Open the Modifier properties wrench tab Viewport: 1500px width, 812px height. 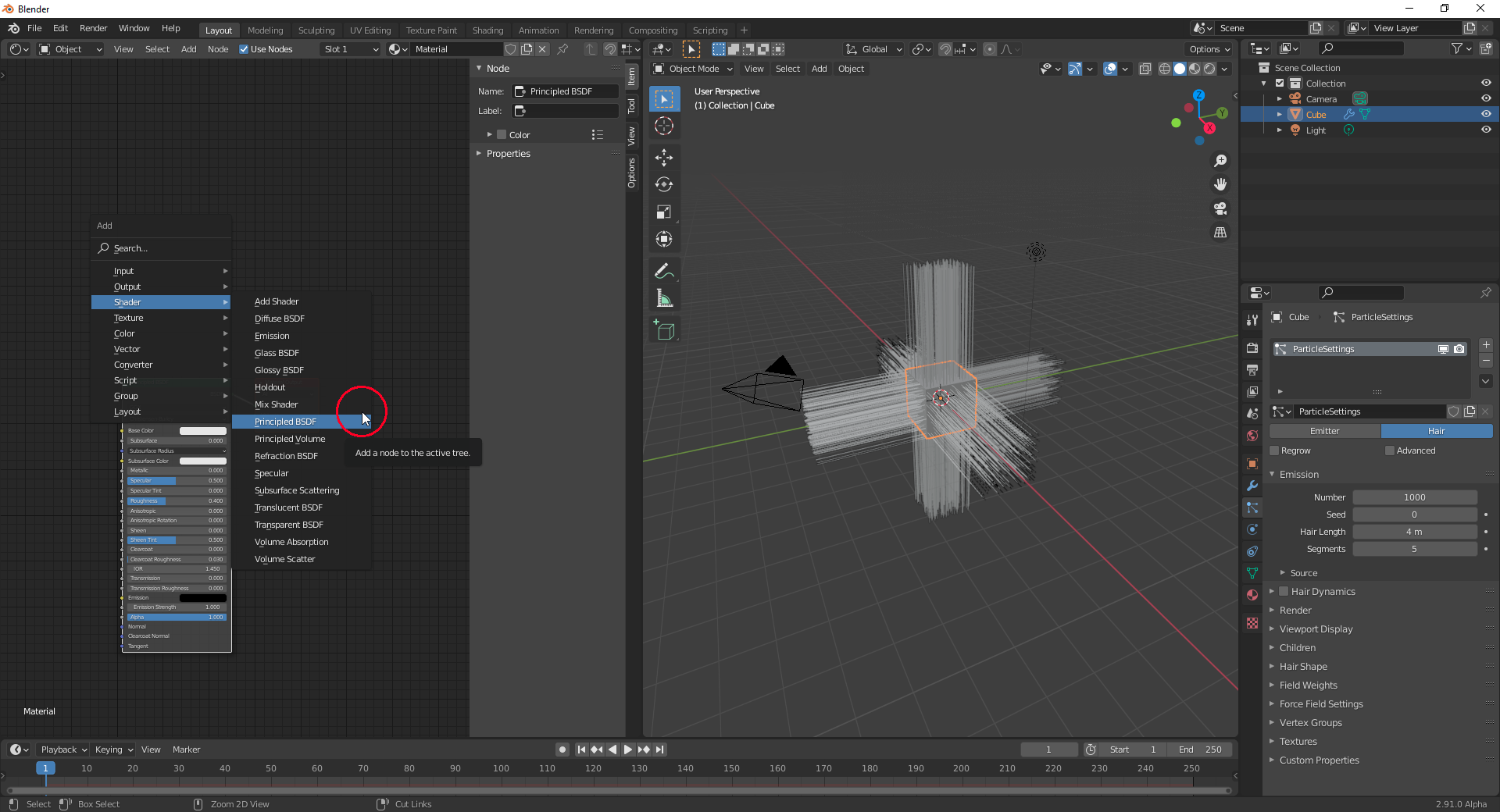click(x=1252, y=486)
